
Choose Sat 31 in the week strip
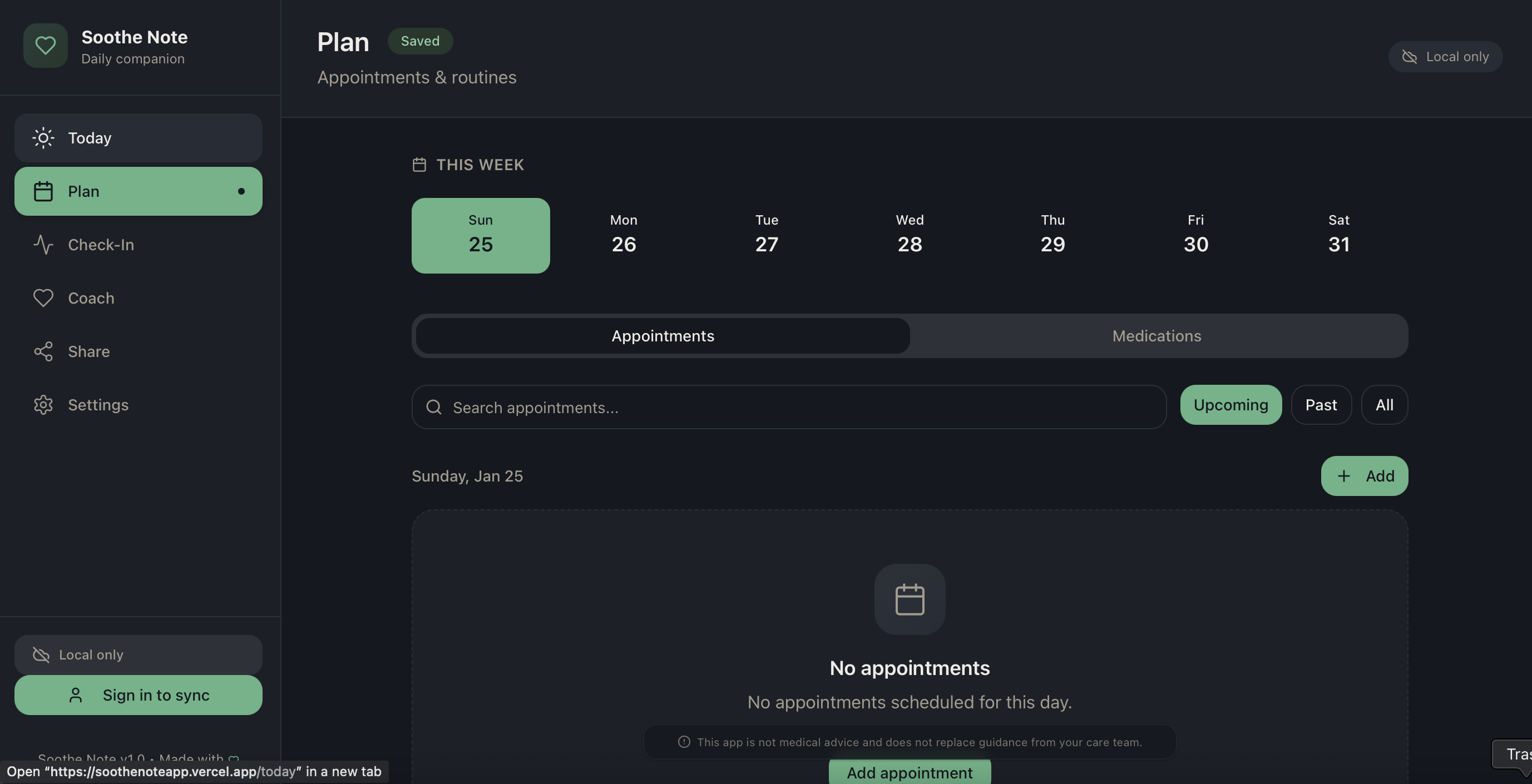[1338, 235]
